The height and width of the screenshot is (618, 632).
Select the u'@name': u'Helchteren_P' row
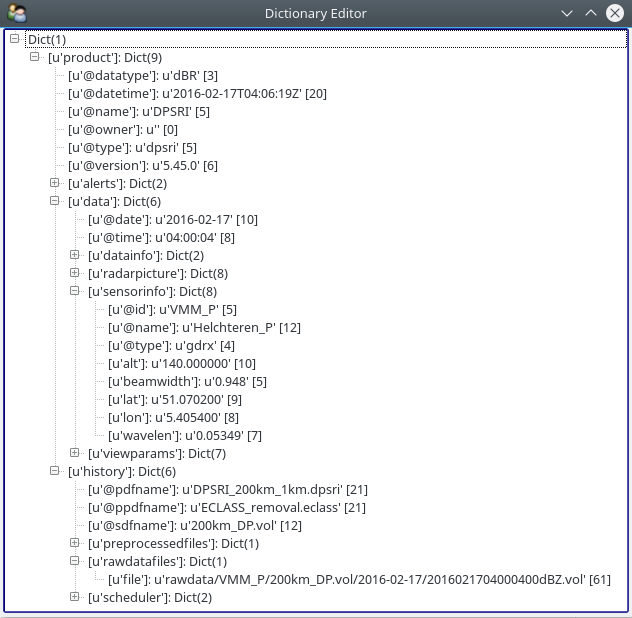point(204,328)
